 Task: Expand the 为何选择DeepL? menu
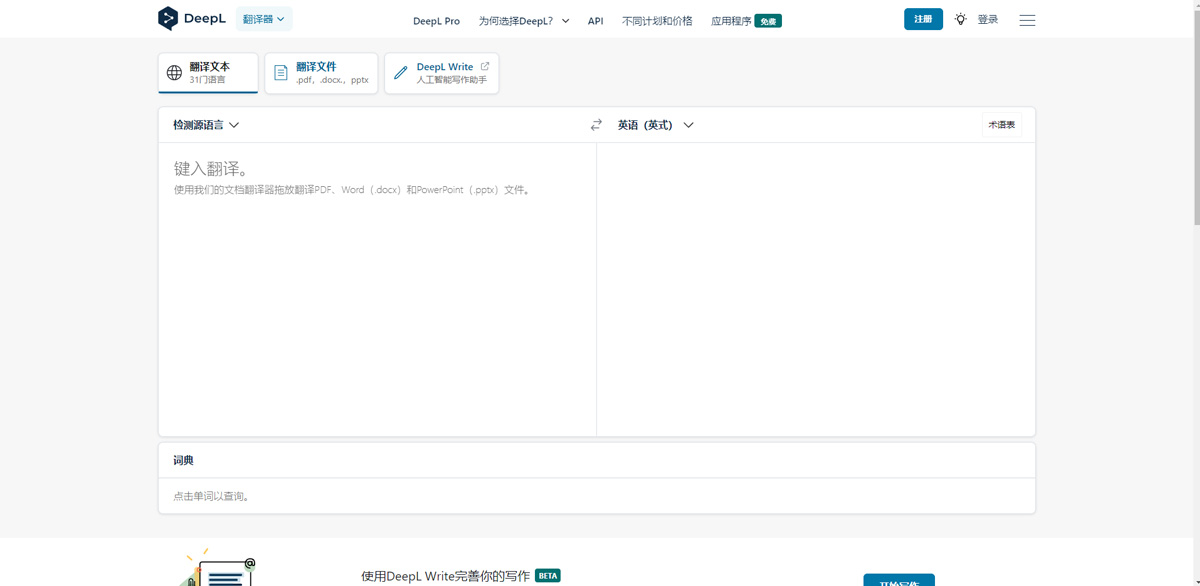click(523, 21)
